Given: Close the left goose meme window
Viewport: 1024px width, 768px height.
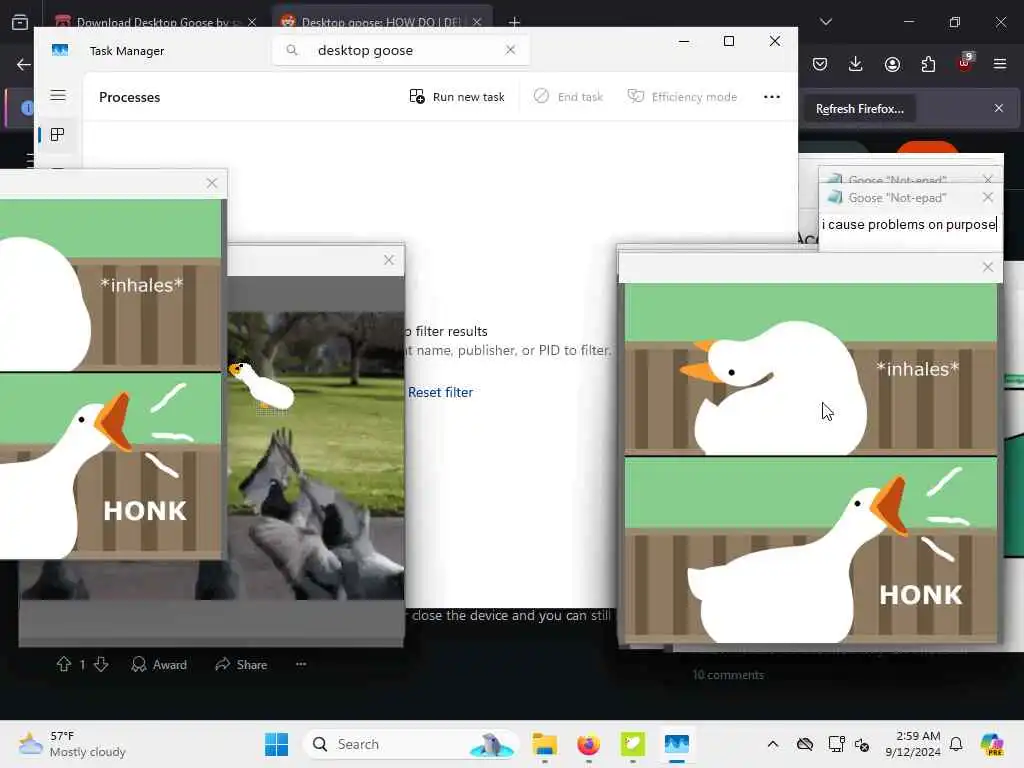Looking at the screenshot, I should 212,183.
